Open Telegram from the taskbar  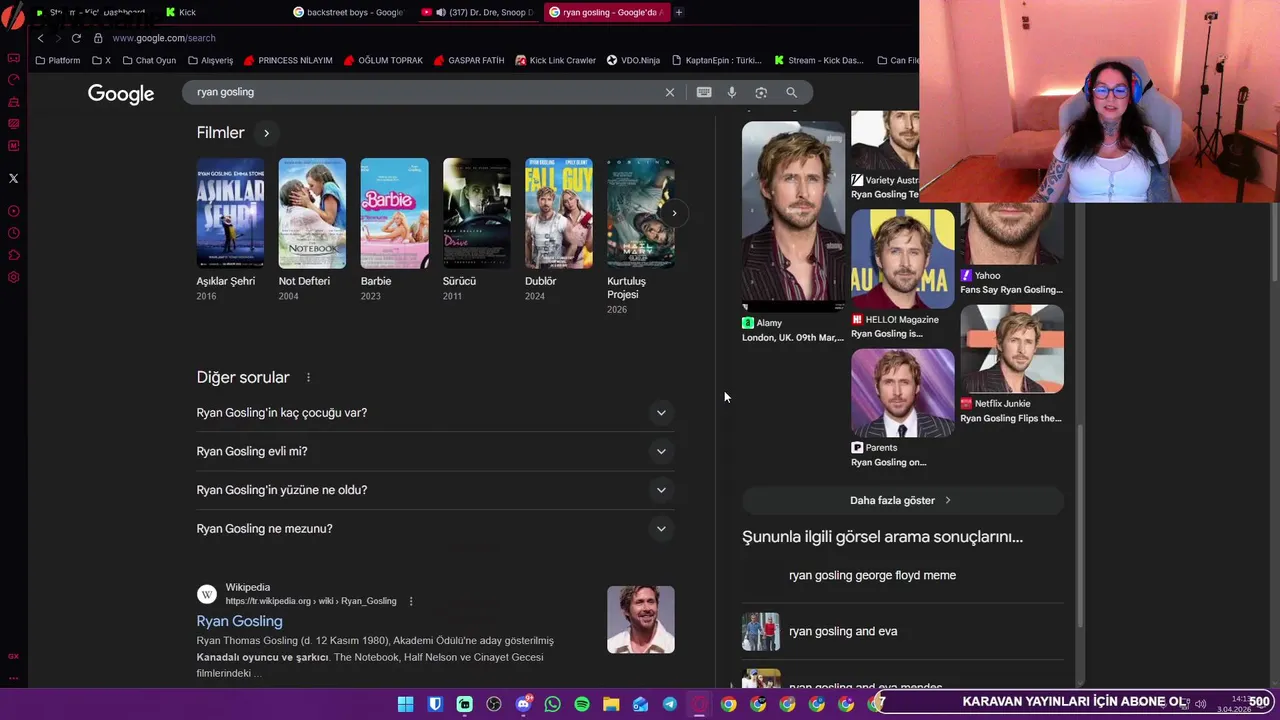point(670,705)
